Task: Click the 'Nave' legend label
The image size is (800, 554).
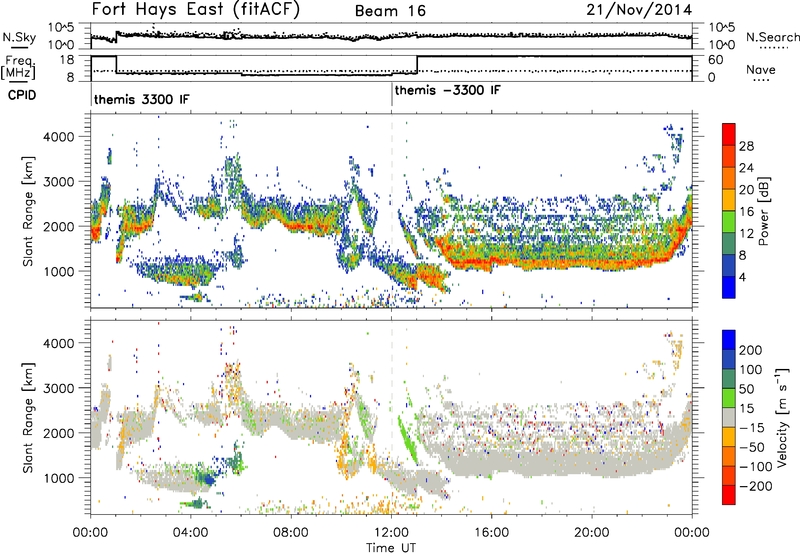Action: 761,69
